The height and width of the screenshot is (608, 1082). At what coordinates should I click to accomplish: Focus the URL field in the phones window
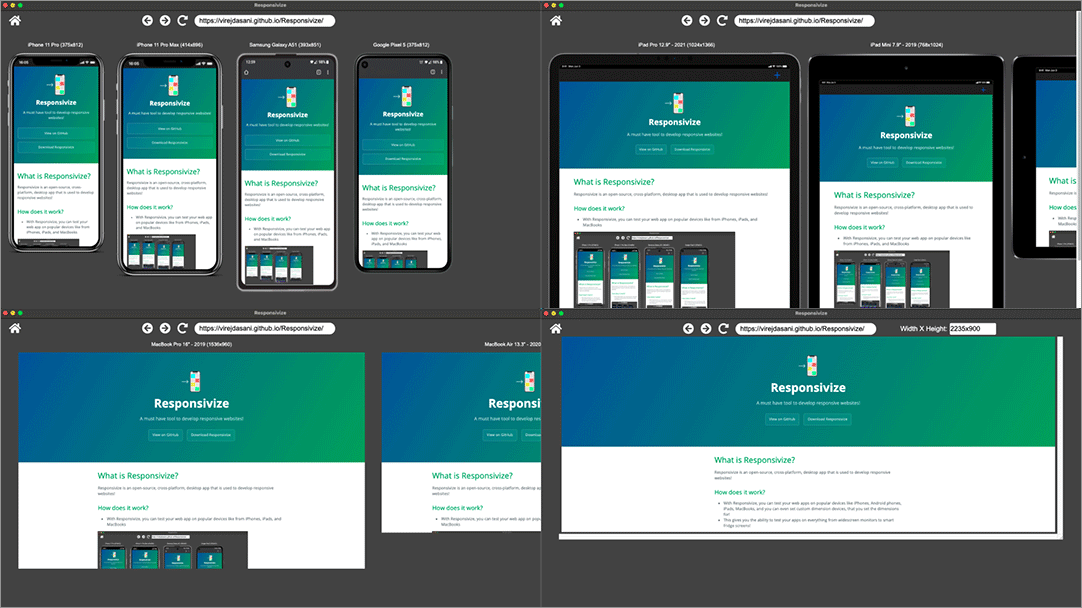[x=264, y=21]
